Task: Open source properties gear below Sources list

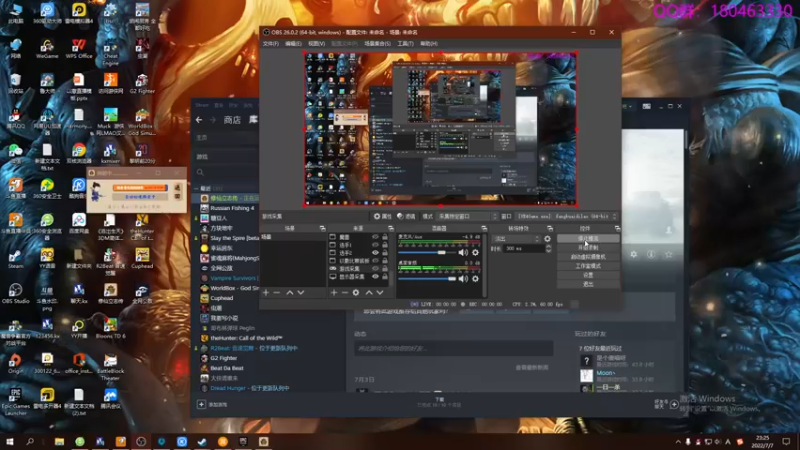Action: coord(356,293)
